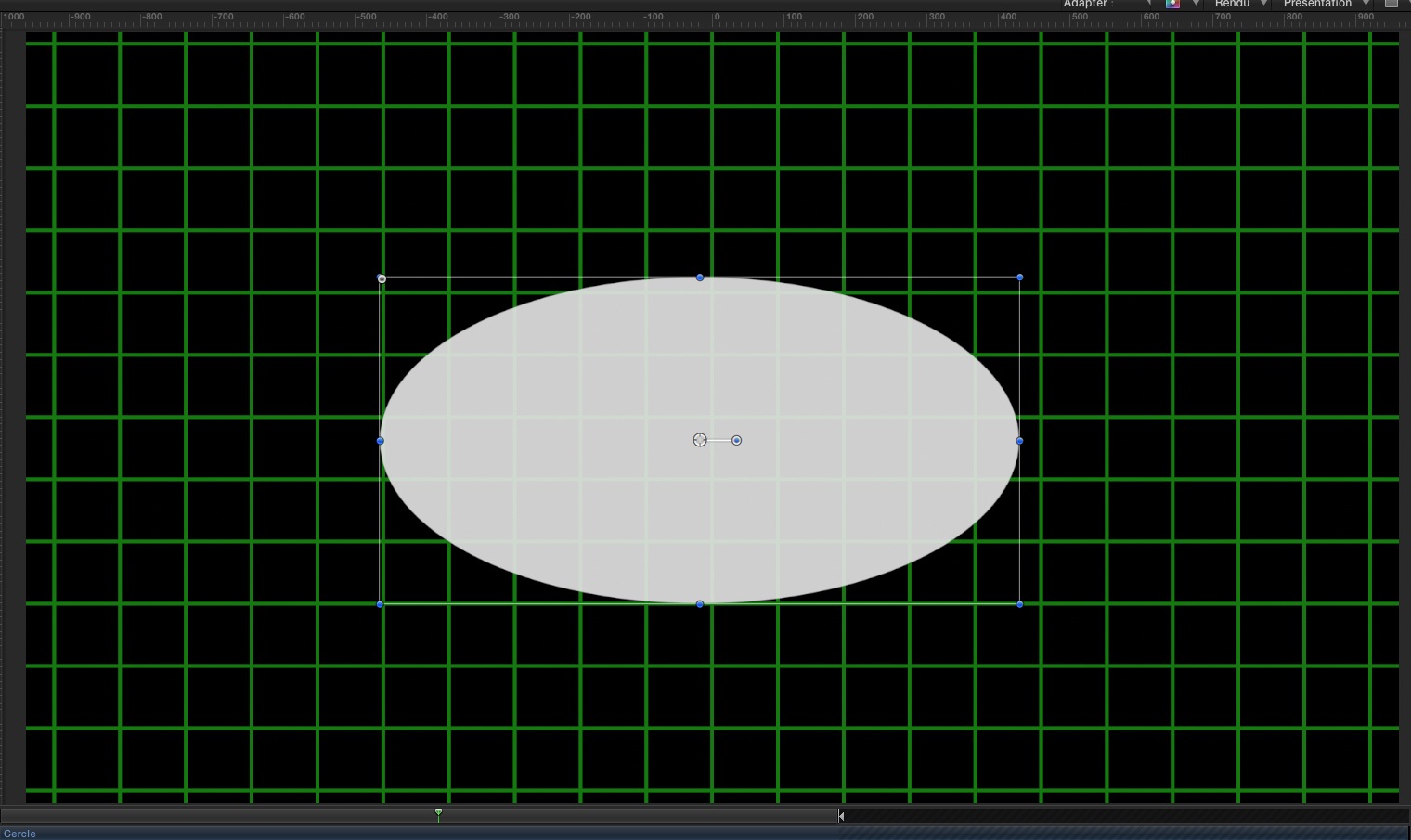This screenshot has width=1411, height=840.
Task: Click the right-middle scale handle
Action: point(1019,441)
